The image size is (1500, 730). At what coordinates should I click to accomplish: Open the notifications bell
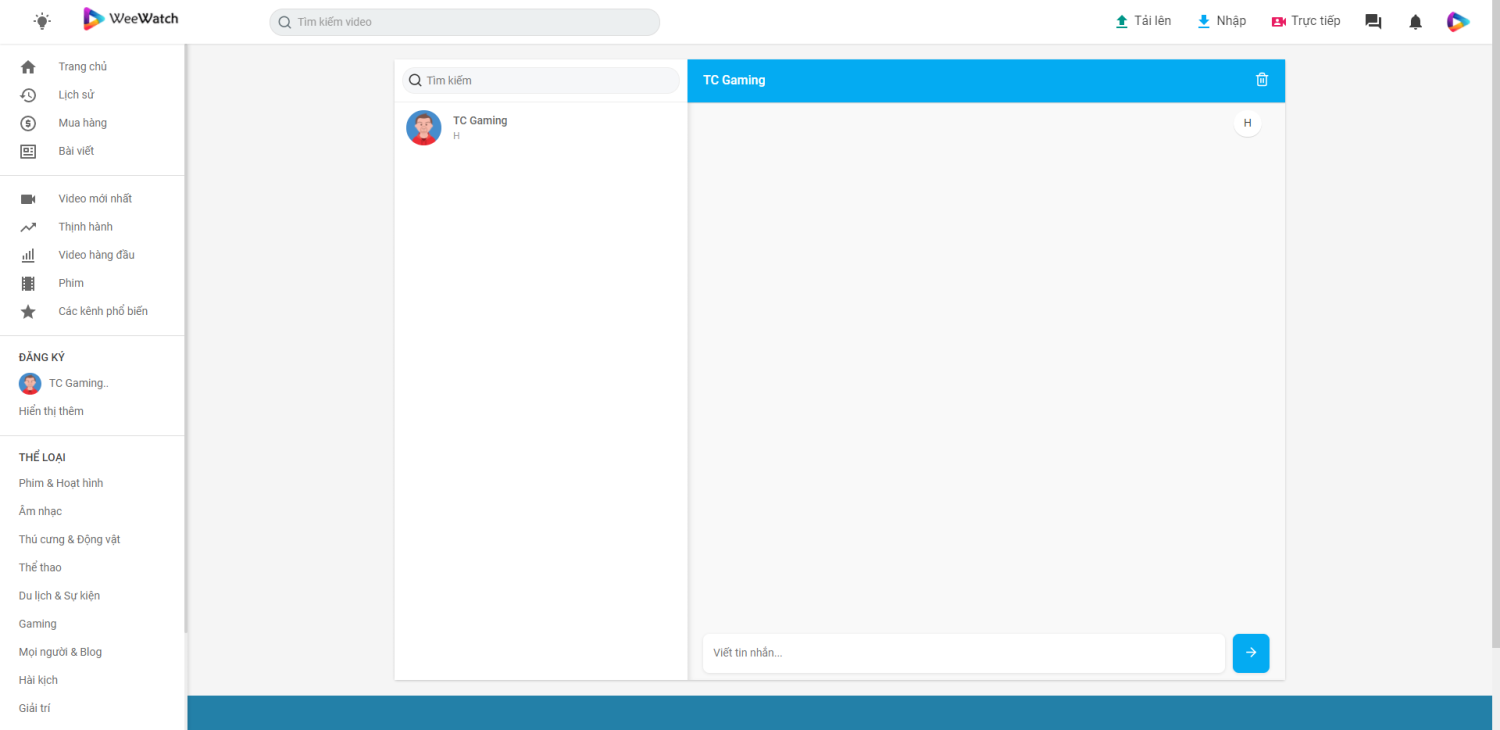pos(1415,22)
